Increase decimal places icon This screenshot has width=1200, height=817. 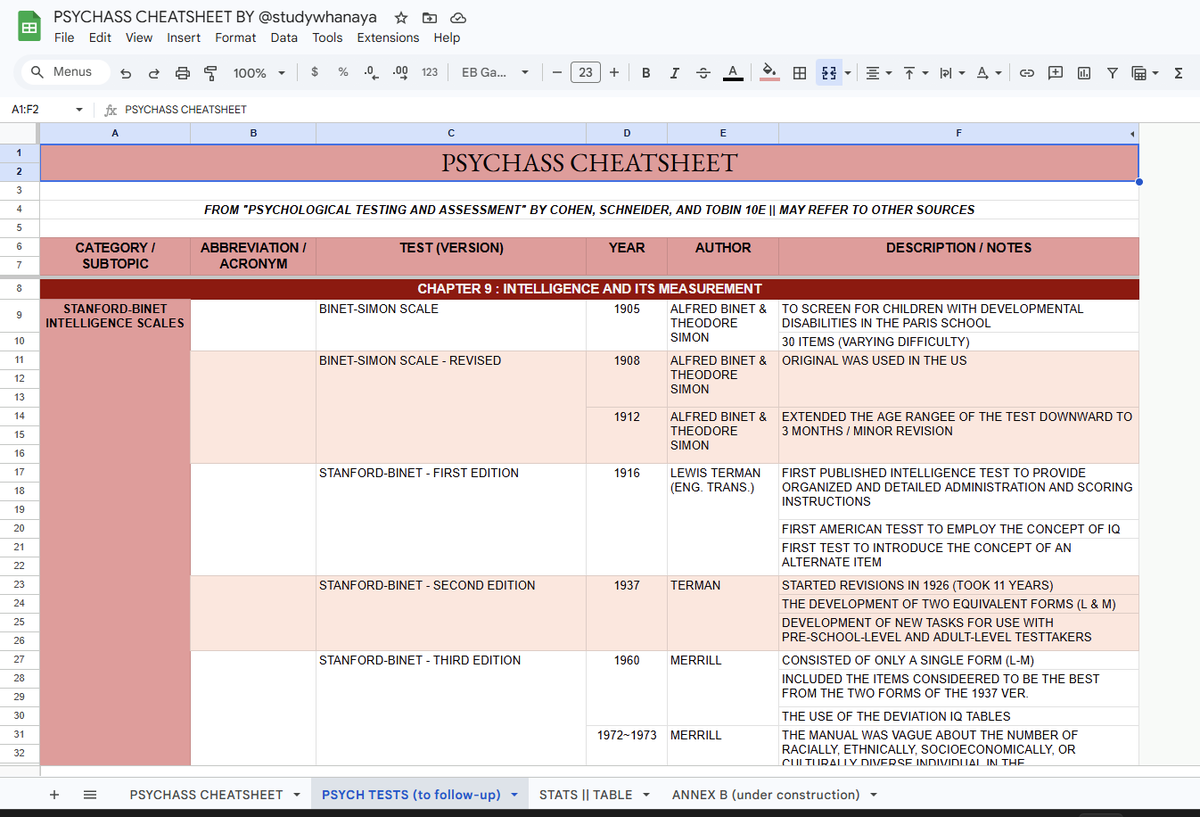[x=400, y=72]
